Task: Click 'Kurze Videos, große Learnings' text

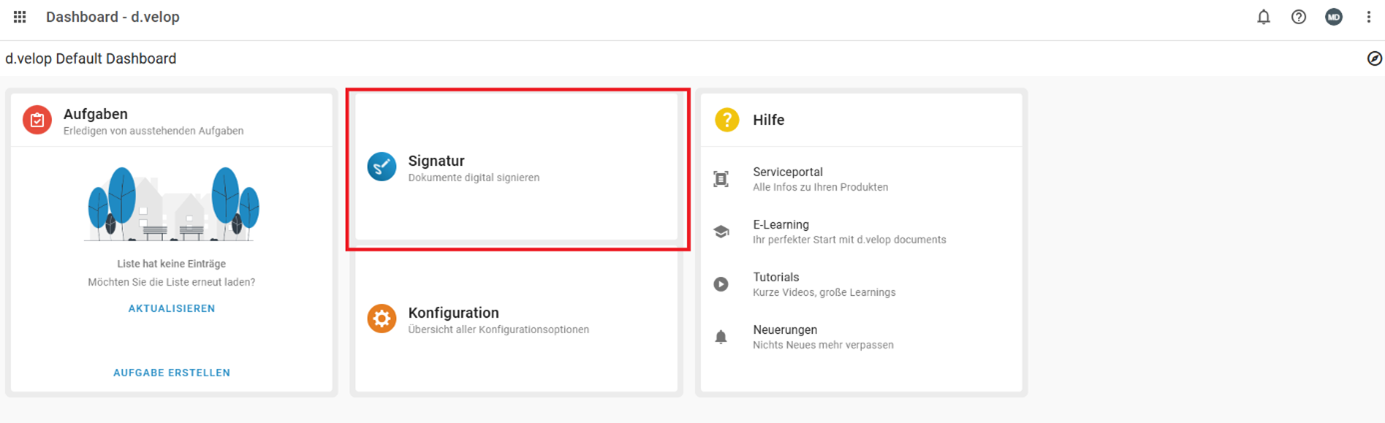Action: (824, 293)
